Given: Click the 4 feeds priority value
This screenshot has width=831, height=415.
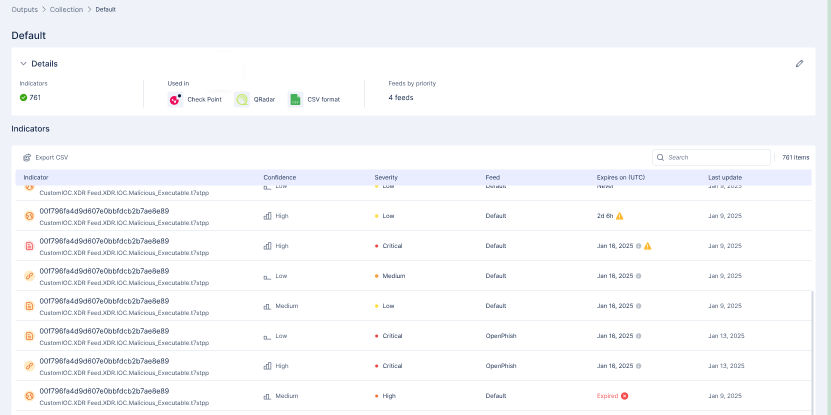Looking at the screenshot, I should coord(401,98).
